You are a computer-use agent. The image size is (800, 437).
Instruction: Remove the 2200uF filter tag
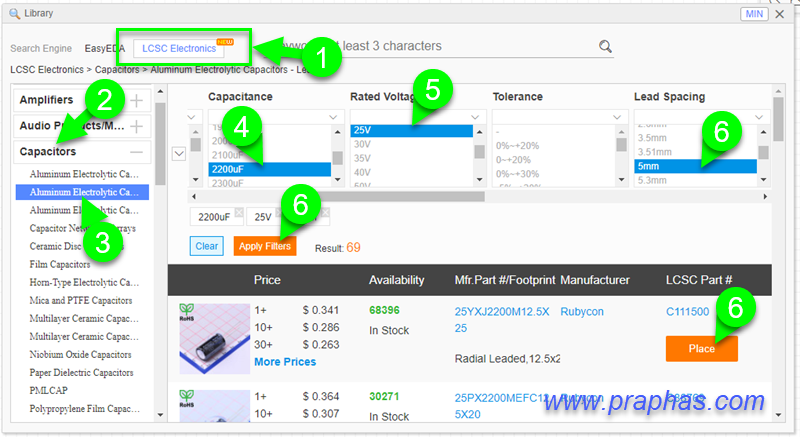[x=239, y=212]
